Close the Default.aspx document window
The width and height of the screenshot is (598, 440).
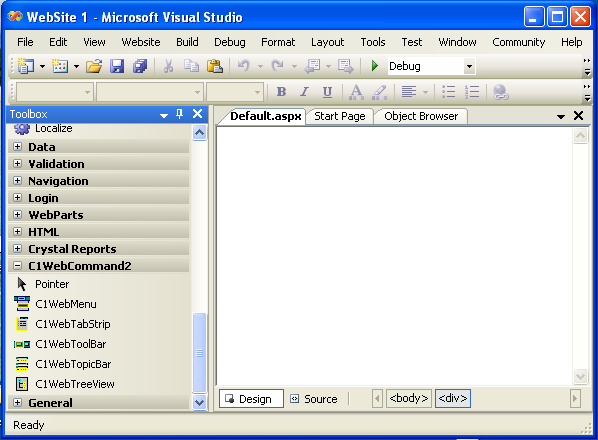[578, 116]
